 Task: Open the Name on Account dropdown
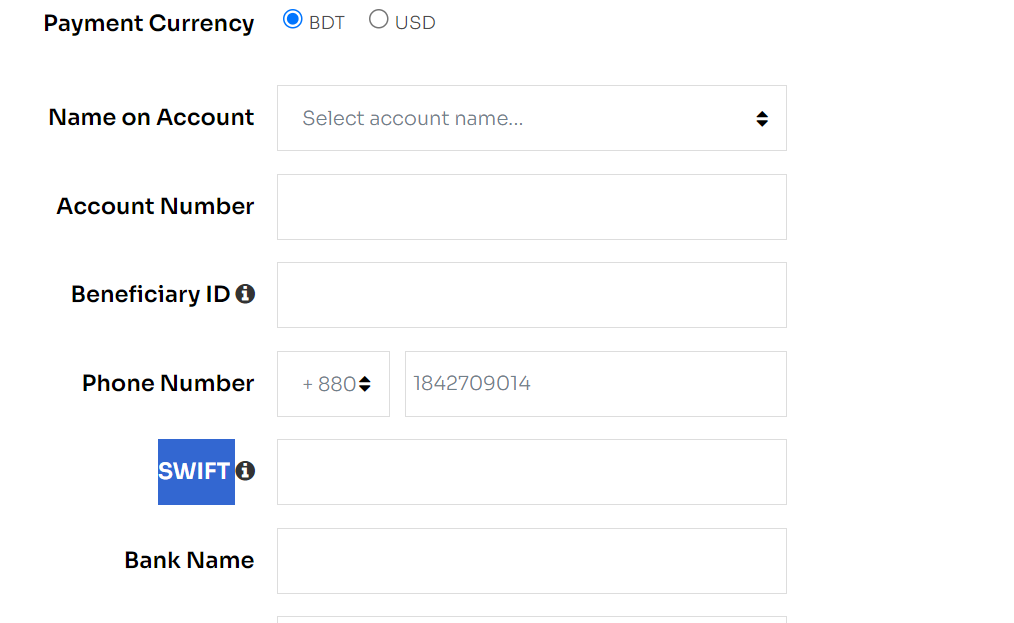click(x=532, y=118)
